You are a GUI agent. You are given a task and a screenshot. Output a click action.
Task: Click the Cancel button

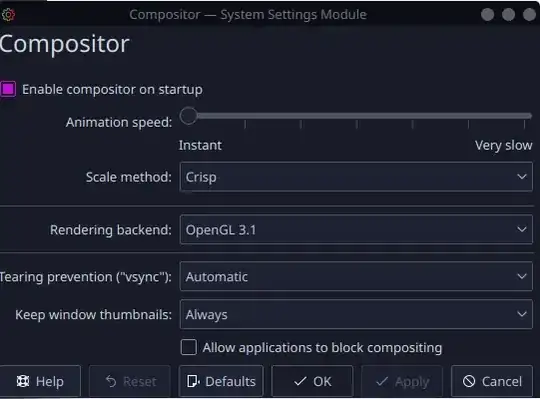(492, 381)
